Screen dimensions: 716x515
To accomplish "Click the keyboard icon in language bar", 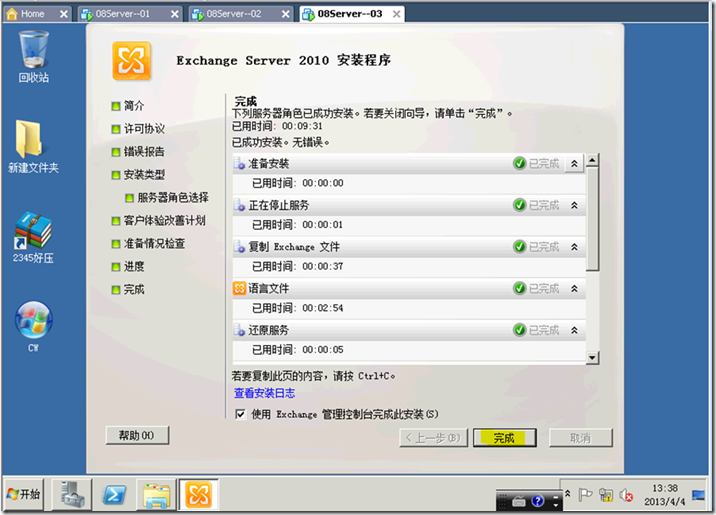I will tap(519, 501).
